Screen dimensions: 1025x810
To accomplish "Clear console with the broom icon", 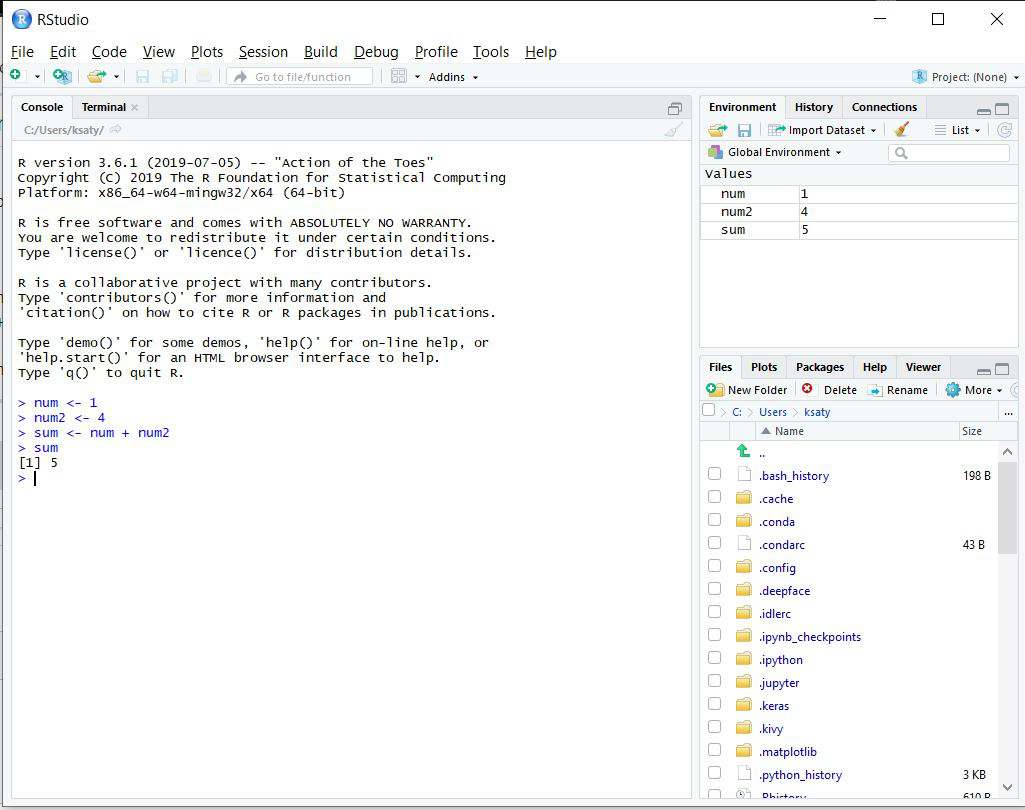I will 673,129.
